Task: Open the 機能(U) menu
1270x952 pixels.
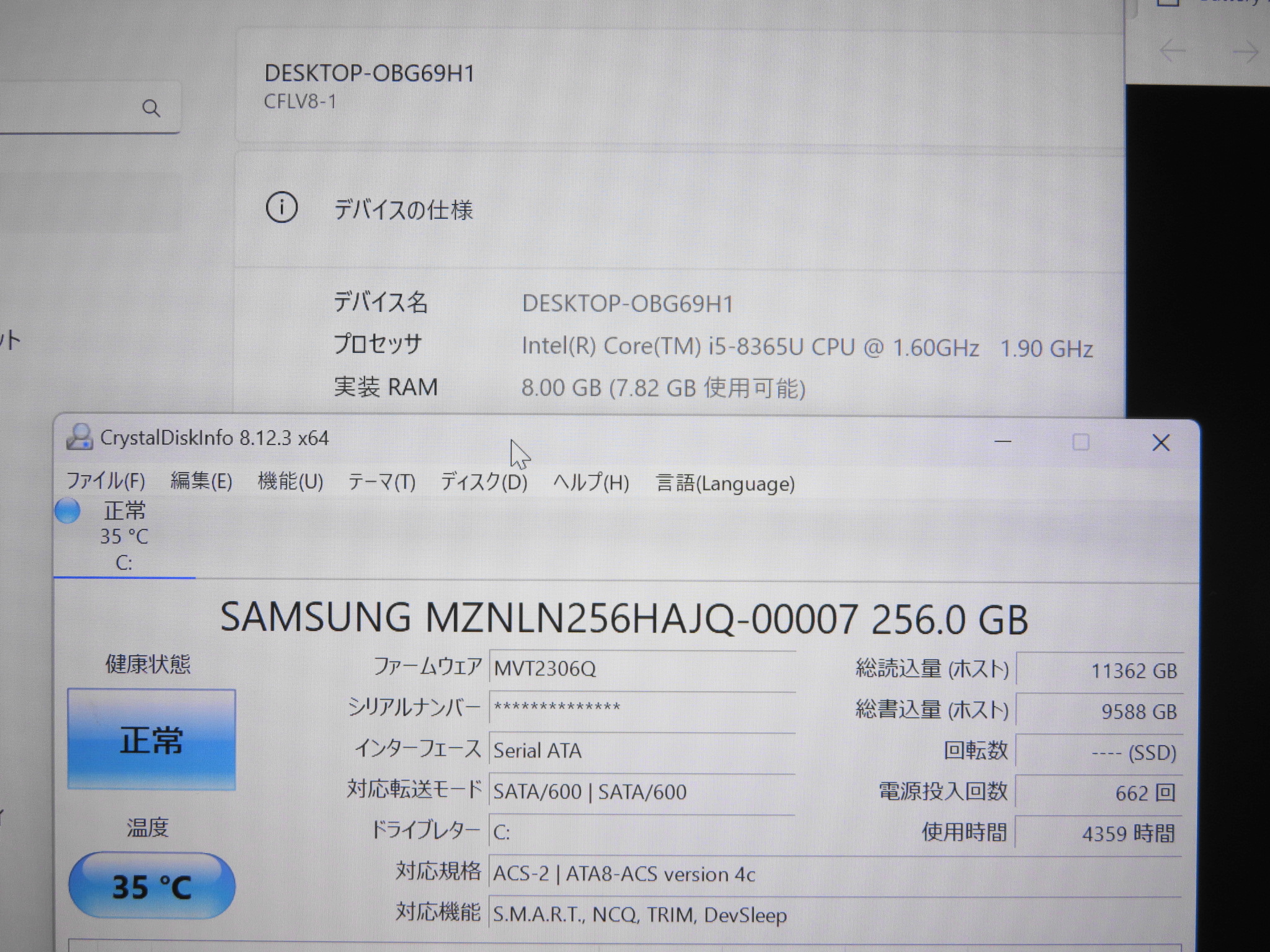Action: [x=290, y=482]
